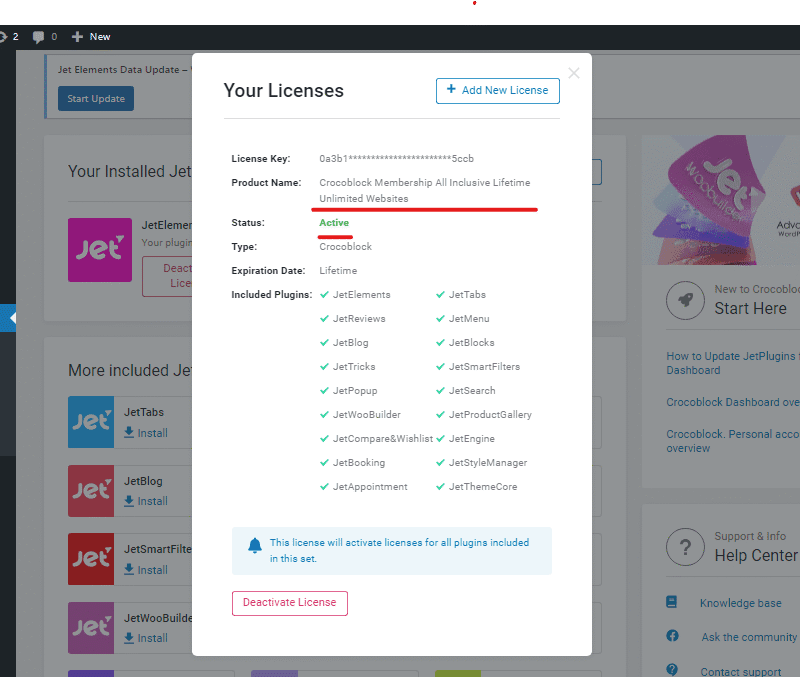The width and height of the screenshot is (800, 677).
Task: Click the Knowledge base book icon
Action: (x=672, y=602)
